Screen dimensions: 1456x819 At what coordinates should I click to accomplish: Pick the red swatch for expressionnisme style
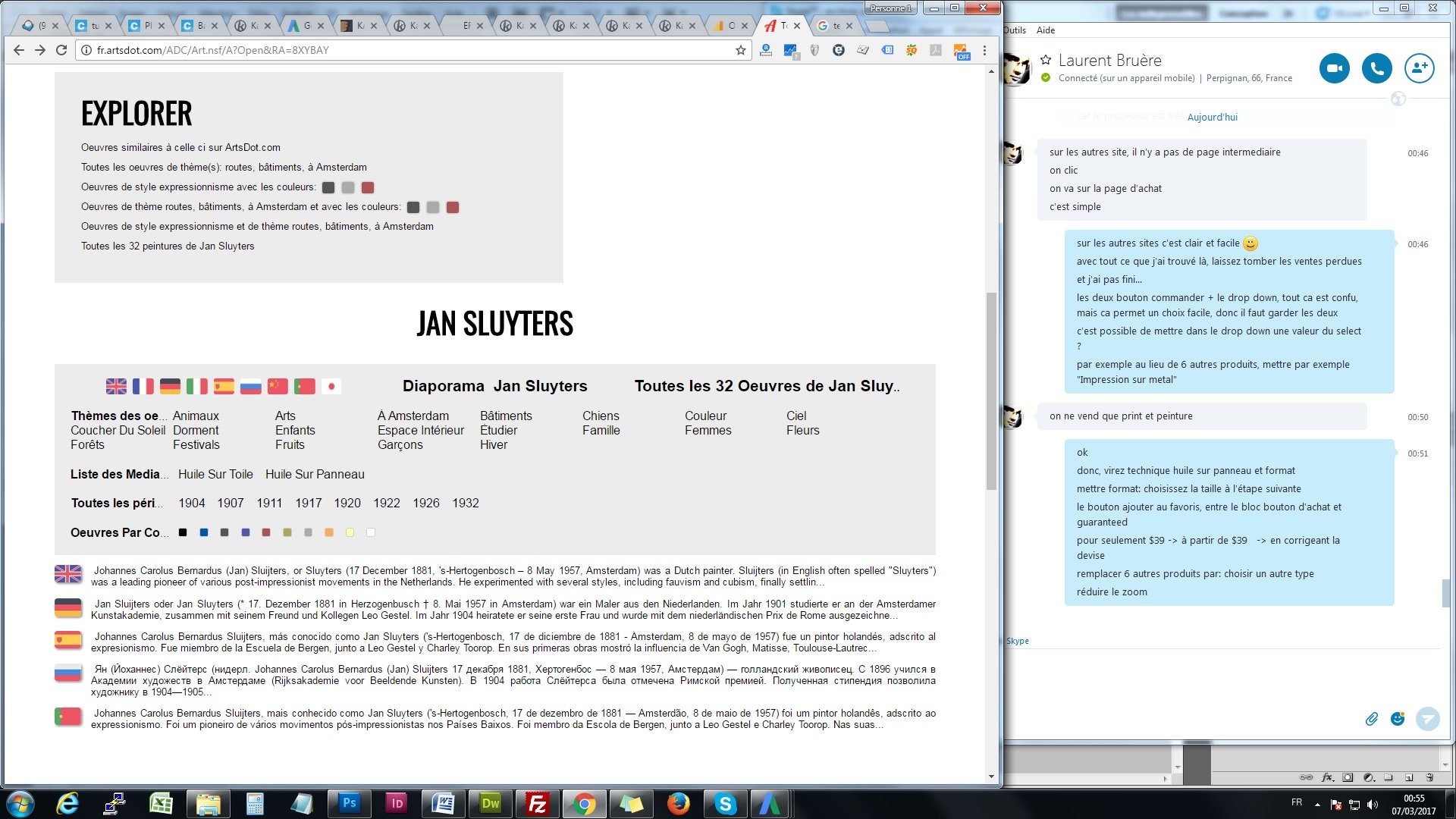(368, 187)
